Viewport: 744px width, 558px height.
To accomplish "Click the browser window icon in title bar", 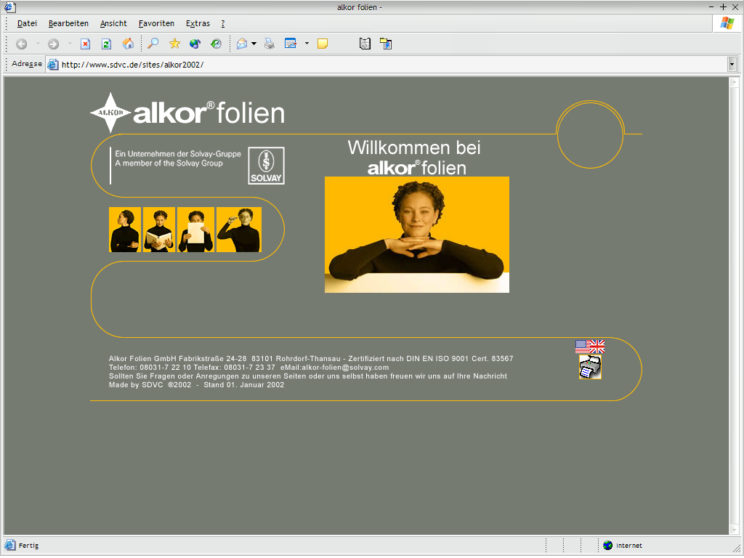I will [9, 7].
